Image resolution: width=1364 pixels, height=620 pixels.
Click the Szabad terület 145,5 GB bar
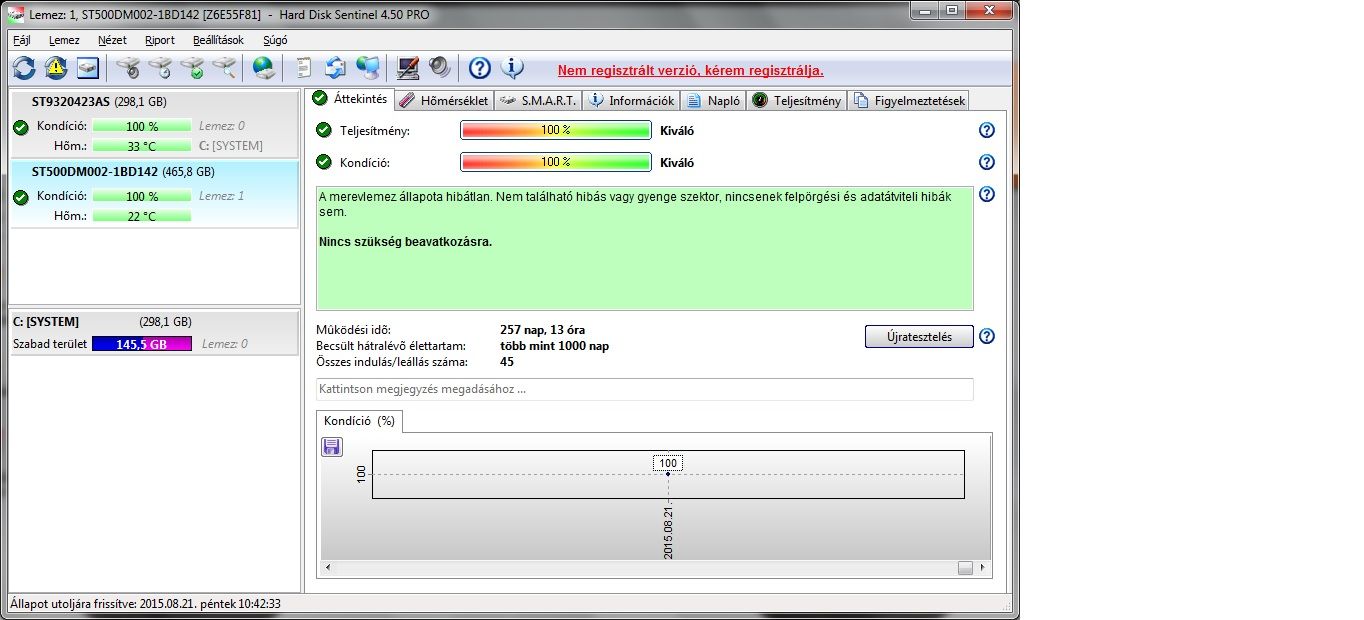tap(141, 344)
